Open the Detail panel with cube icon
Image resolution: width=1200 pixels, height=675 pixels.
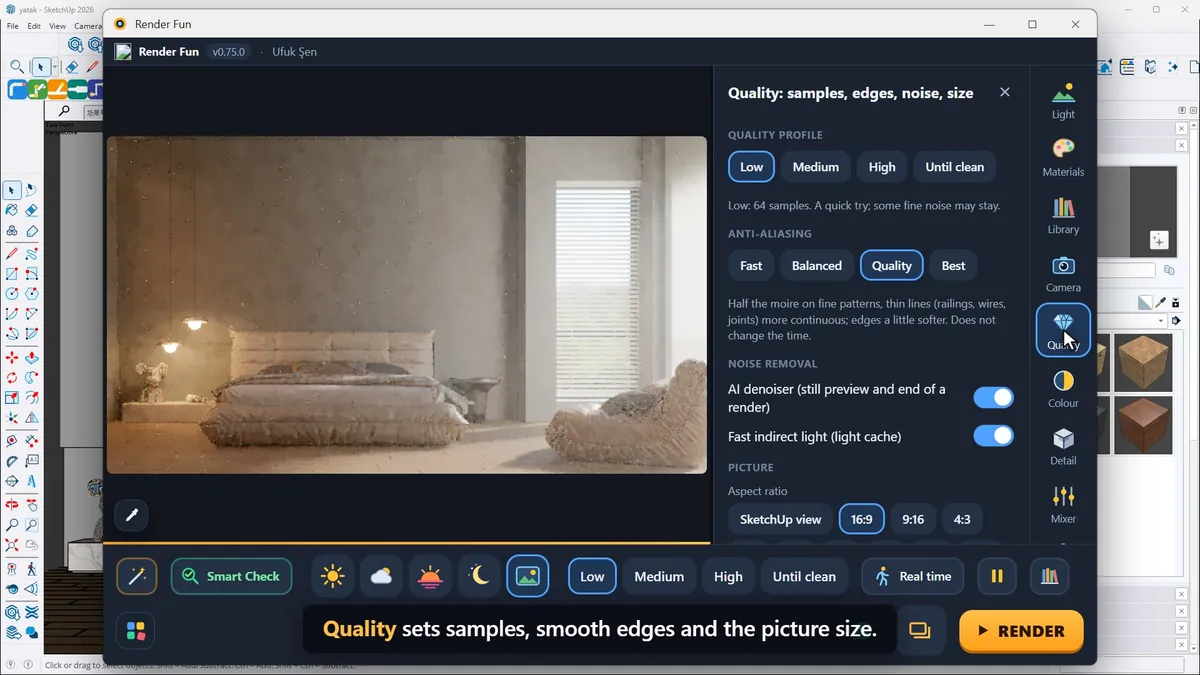pos(1063,446)
